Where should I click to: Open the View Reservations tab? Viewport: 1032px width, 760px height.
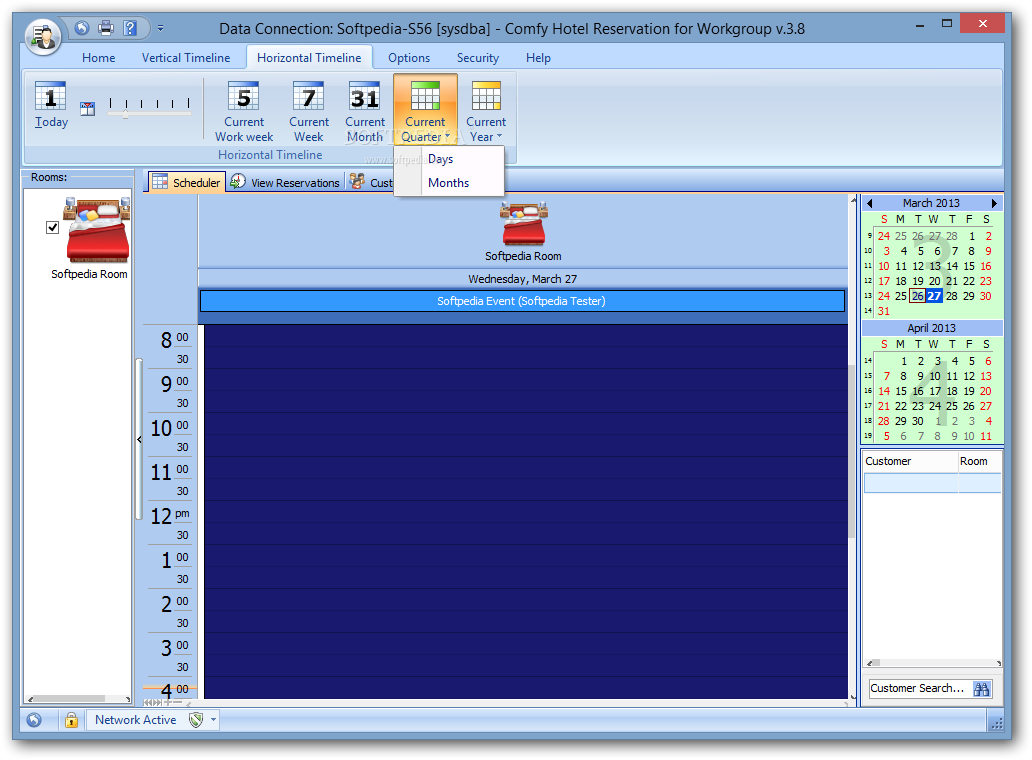(286, 182)
